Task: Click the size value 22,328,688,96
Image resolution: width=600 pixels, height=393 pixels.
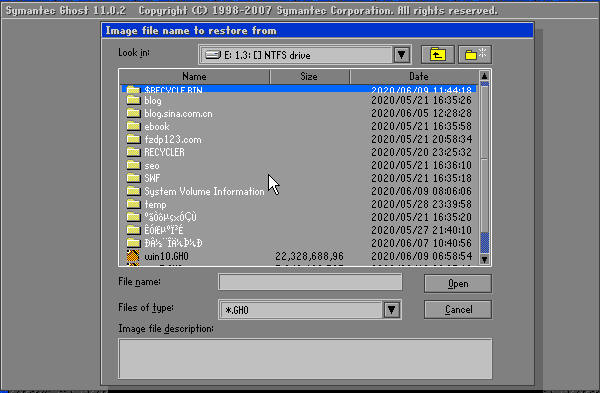Action: click(309, 256)
